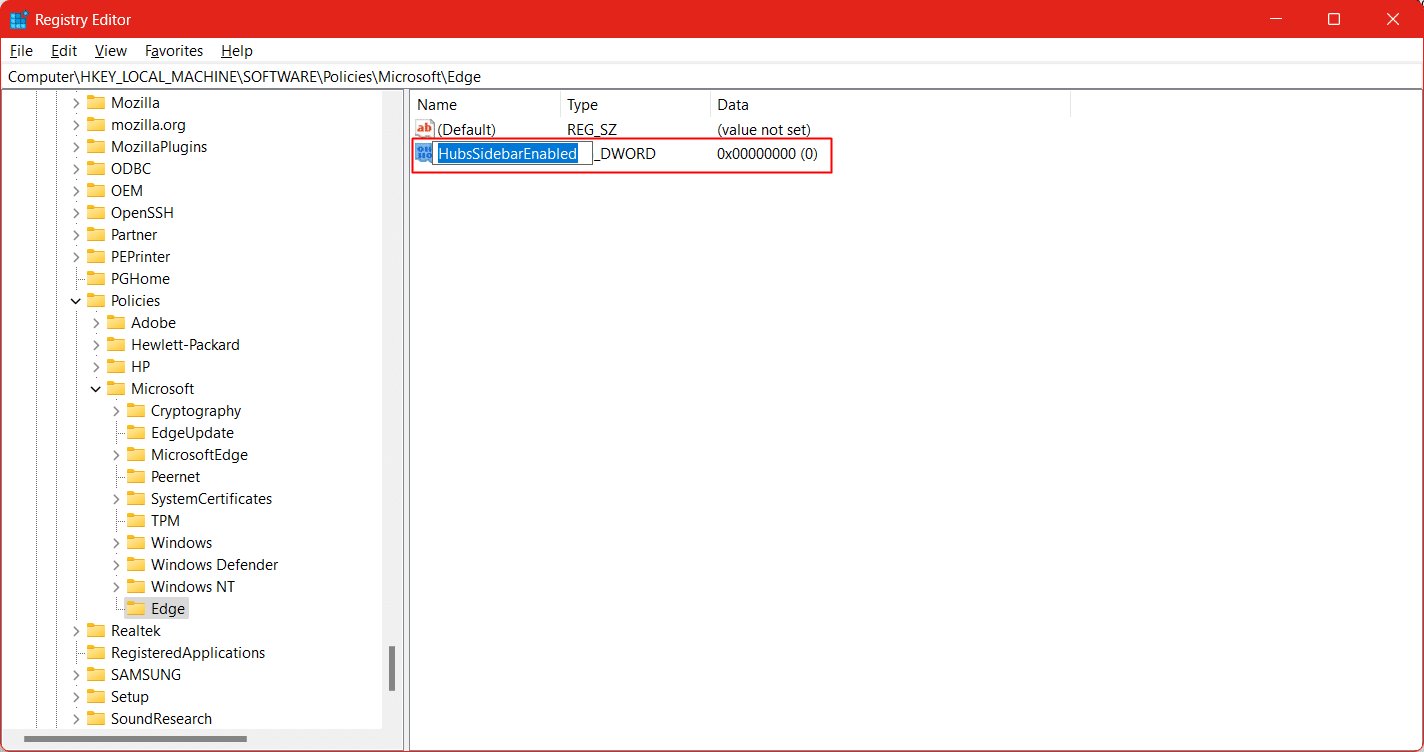The height and width of the screenshot is (752, 1424).
Task: Select the OEM folder icon
Action: [96, 191]
